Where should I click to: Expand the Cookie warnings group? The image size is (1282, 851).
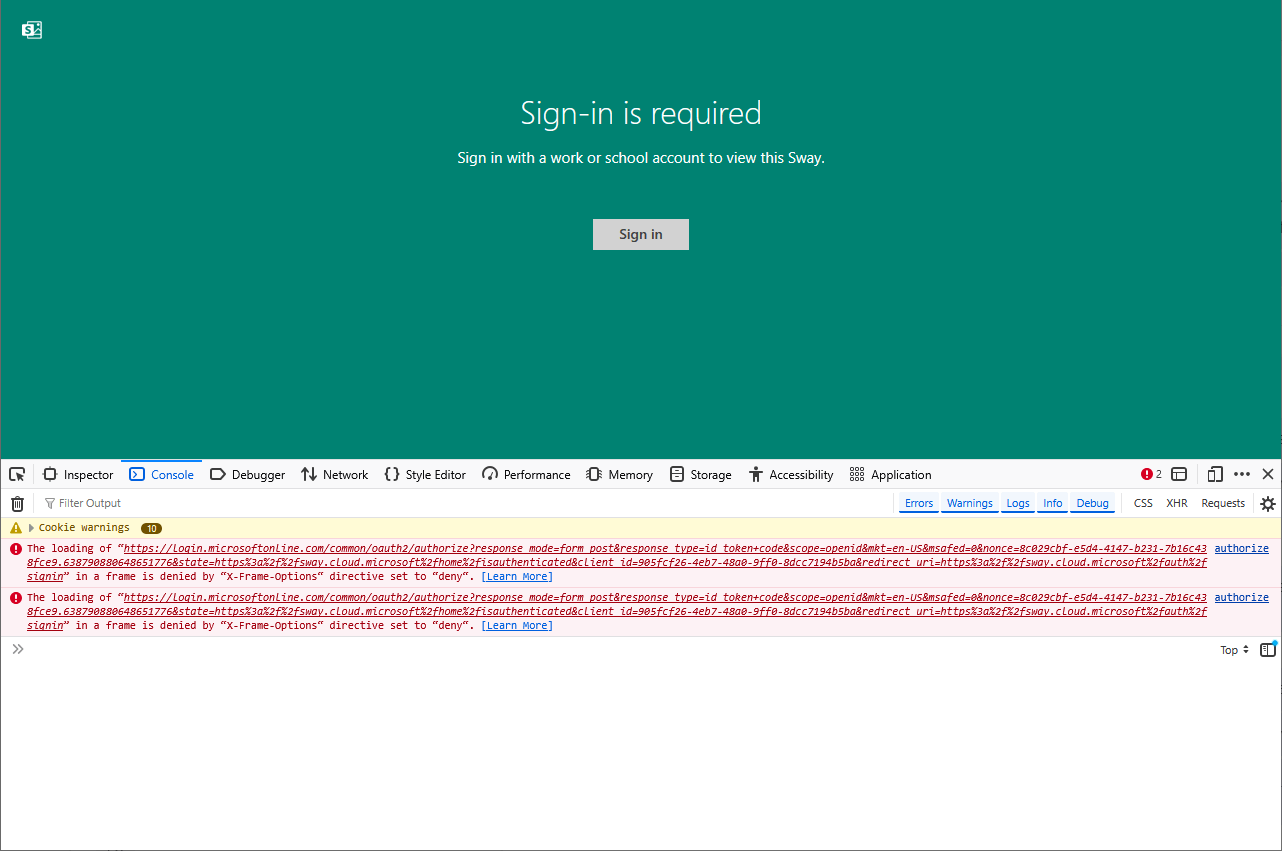(31, 527)
